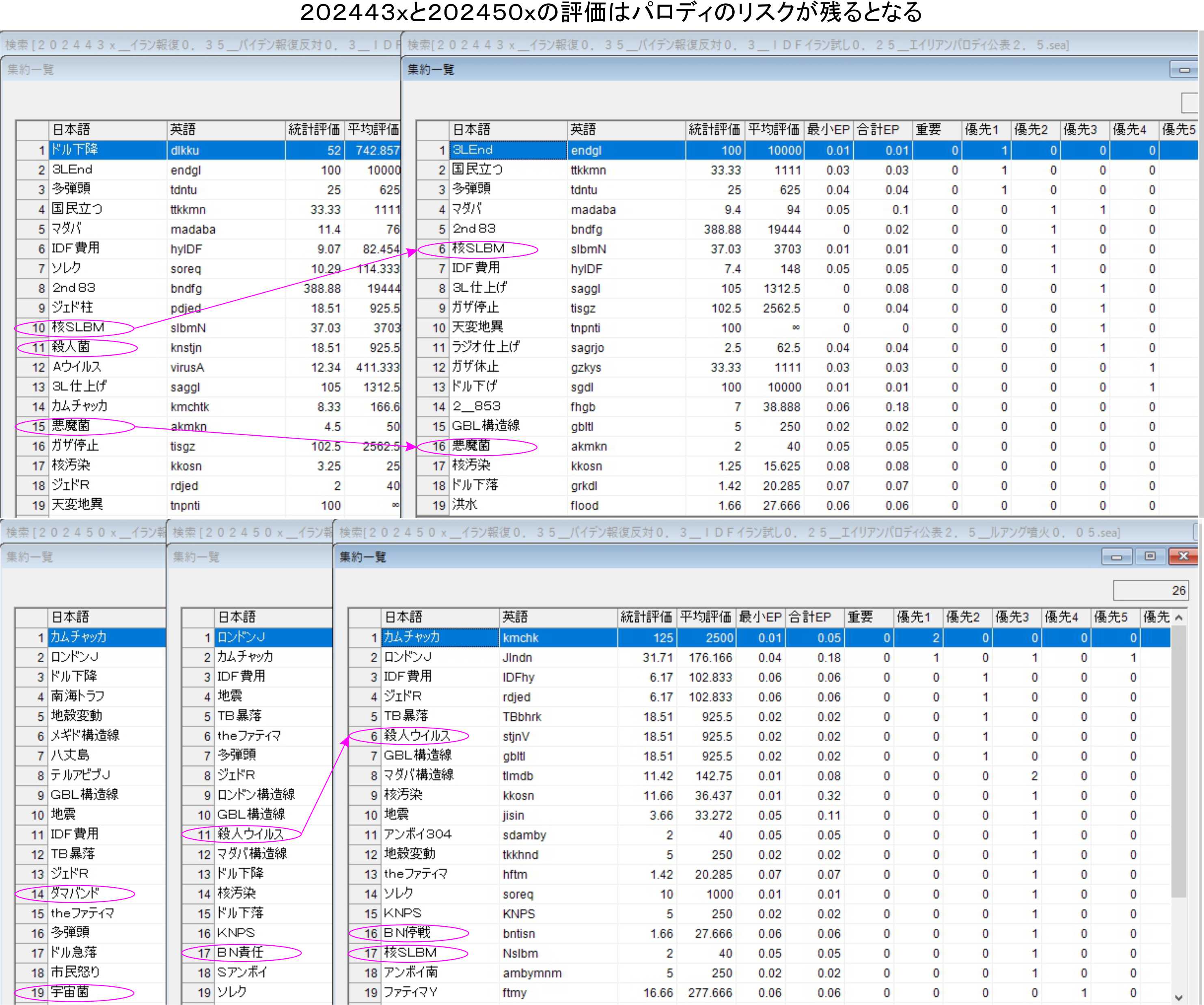Maximize the 202450x 集約一覧 window
1204x1005 pixels.
[1150, 556]
